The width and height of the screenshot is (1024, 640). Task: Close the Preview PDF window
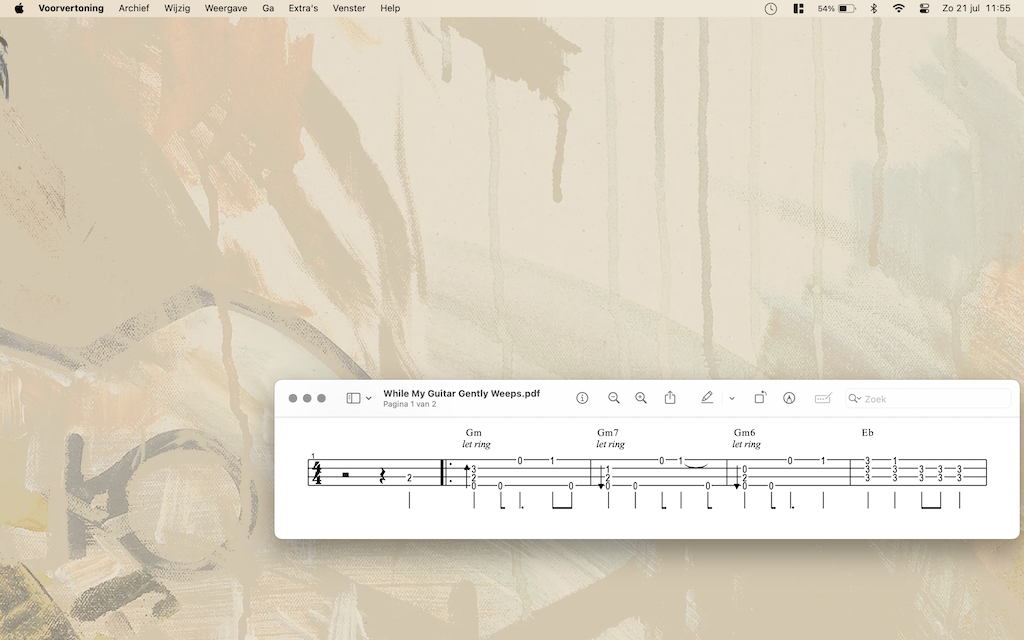click(x=293, y=398)
